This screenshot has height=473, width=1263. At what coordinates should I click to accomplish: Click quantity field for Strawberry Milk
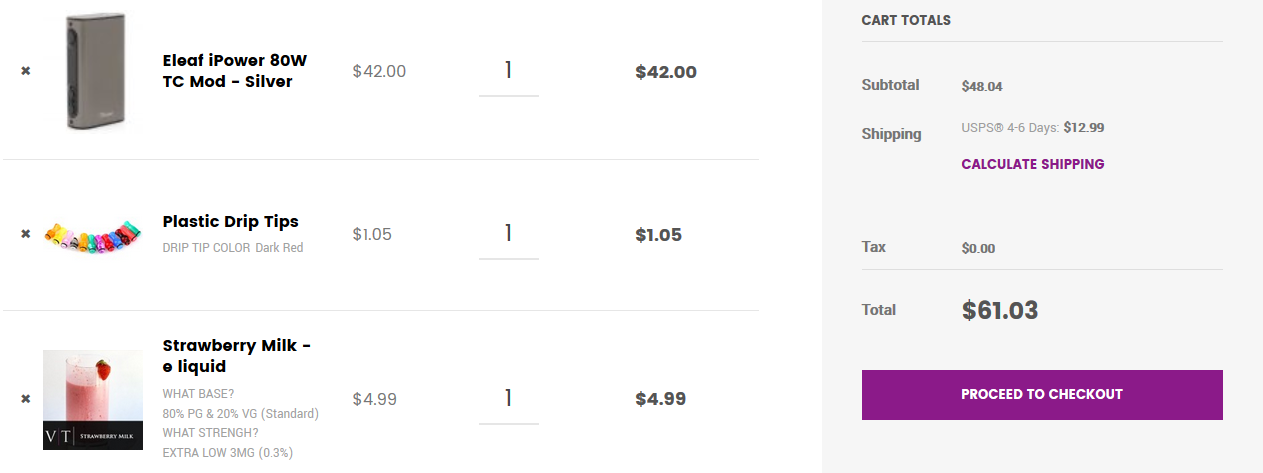(x=508, y=399)
